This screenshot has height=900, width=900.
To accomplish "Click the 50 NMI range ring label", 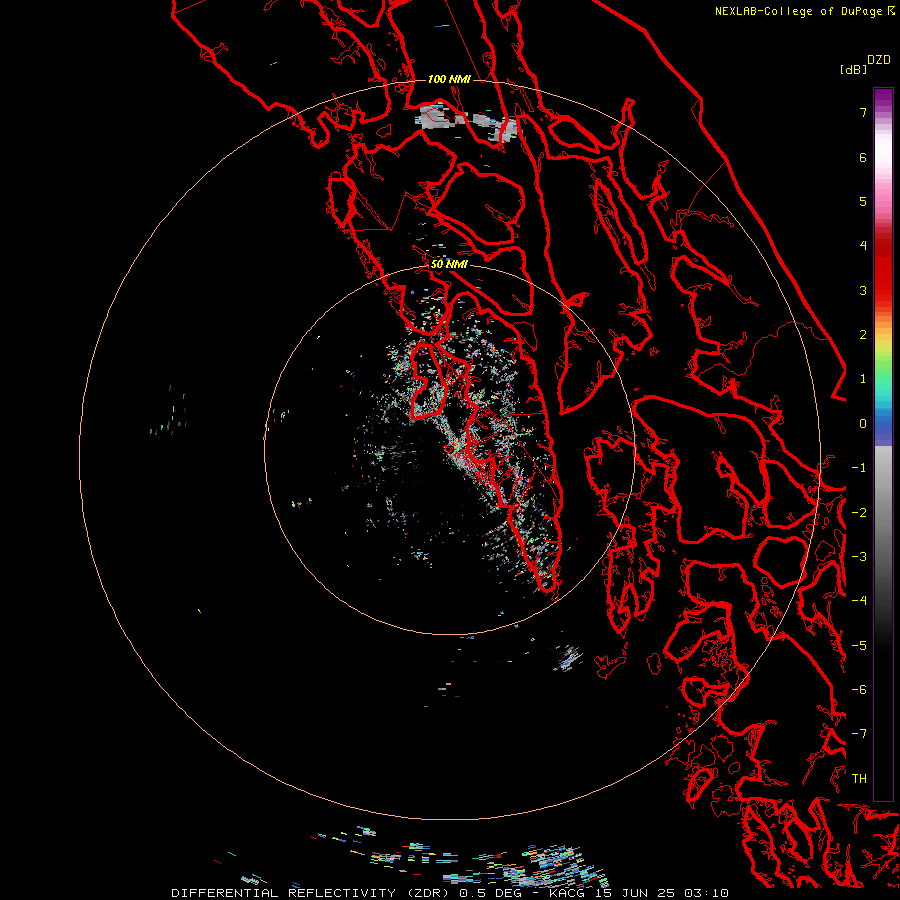I will (449, 264).
